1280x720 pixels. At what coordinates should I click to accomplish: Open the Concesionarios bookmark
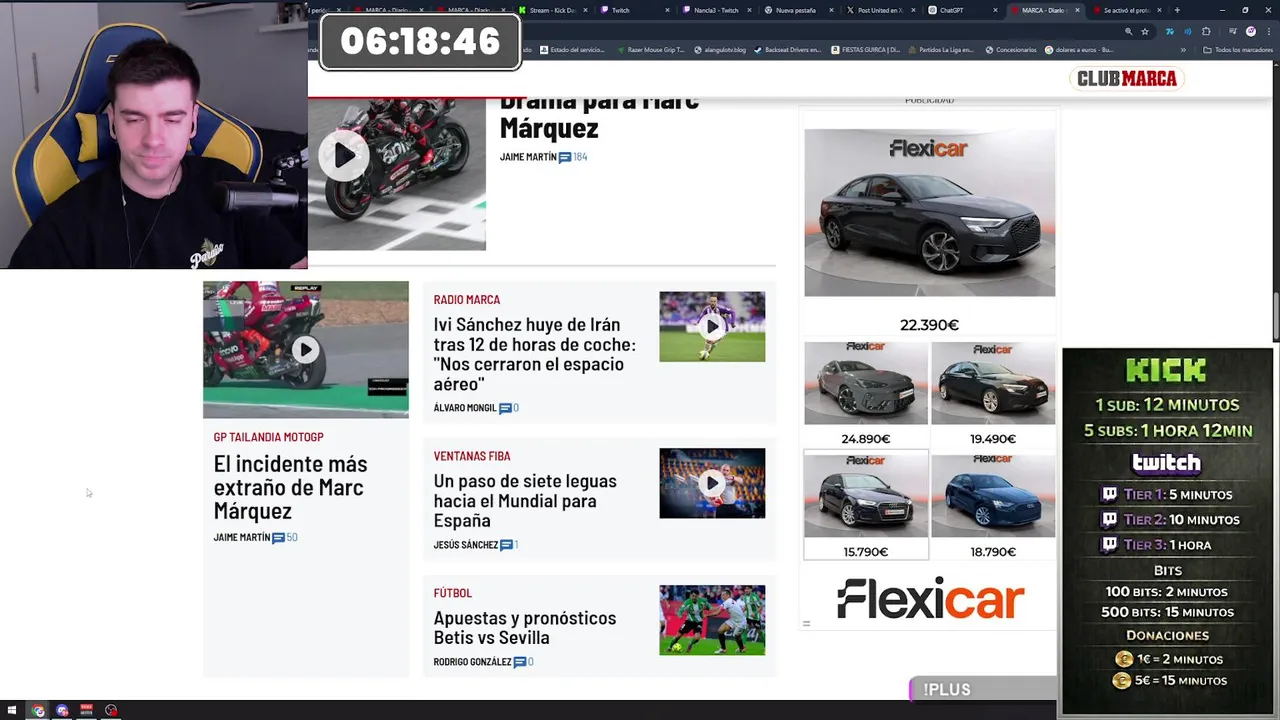coord(1011,50)
